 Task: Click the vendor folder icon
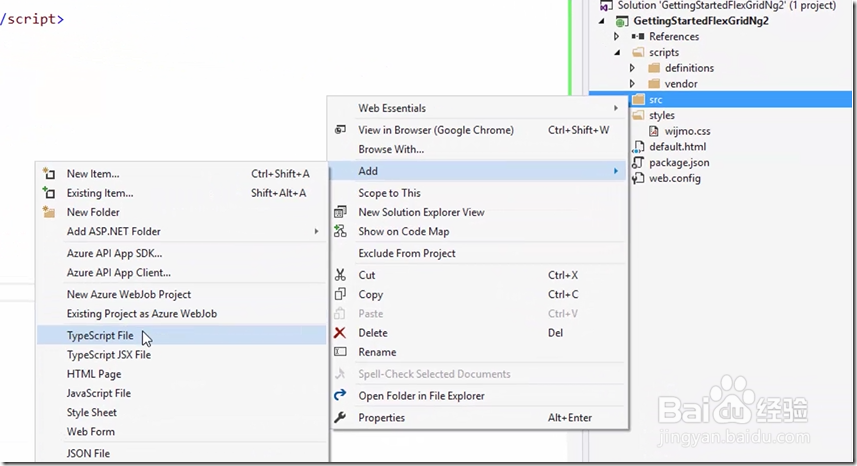click(654, 84)
